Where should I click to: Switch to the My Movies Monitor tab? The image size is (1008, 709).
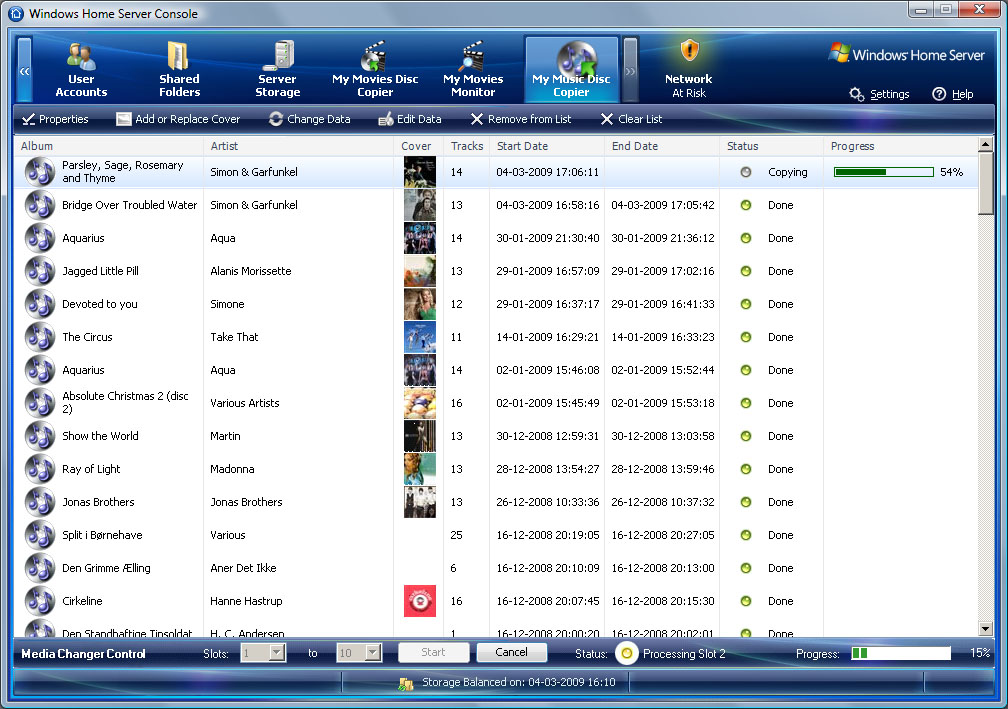pos(473,70)
